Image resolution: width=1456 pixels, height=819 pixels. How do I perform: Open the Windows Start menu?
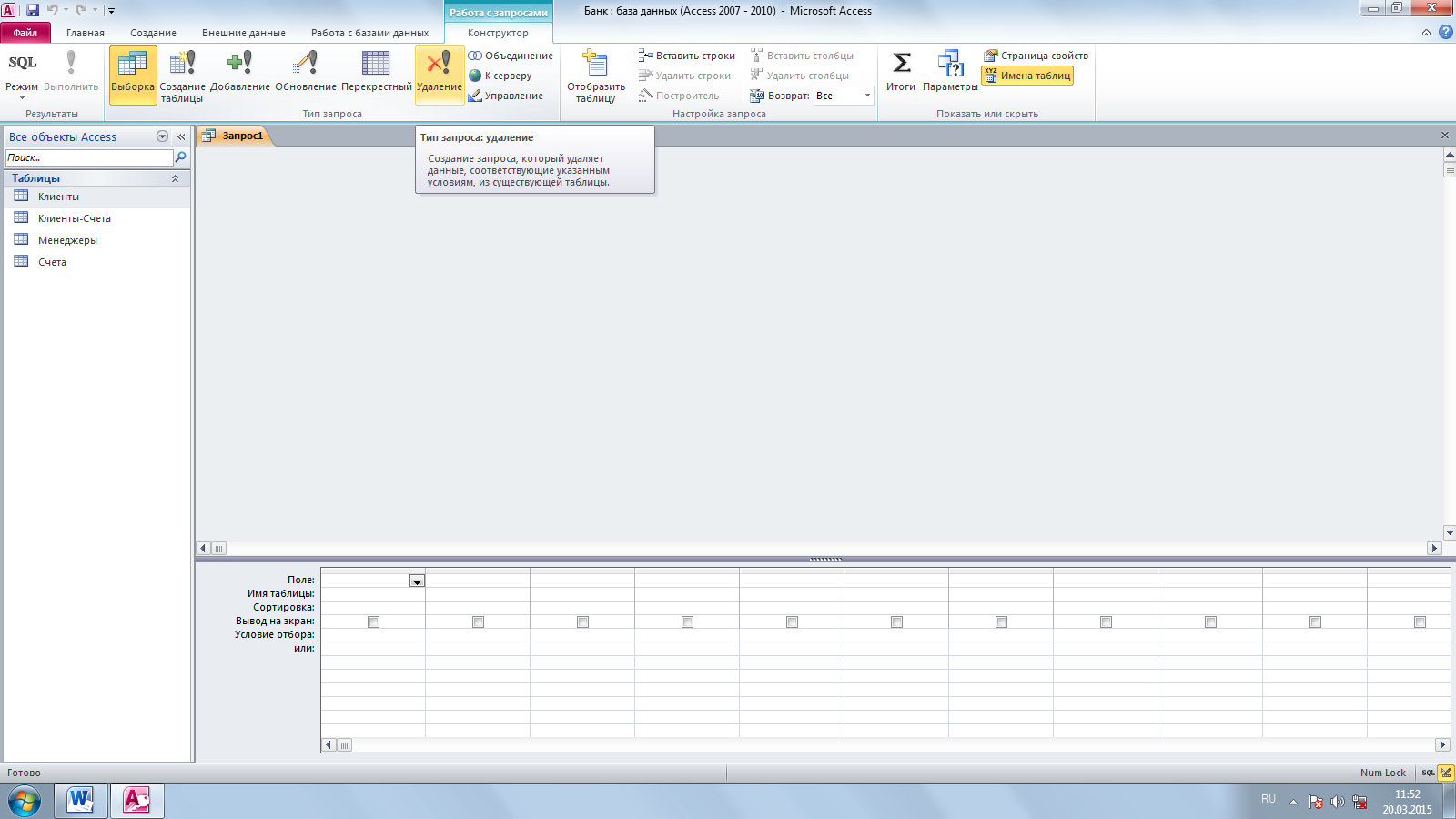point(25,801)
